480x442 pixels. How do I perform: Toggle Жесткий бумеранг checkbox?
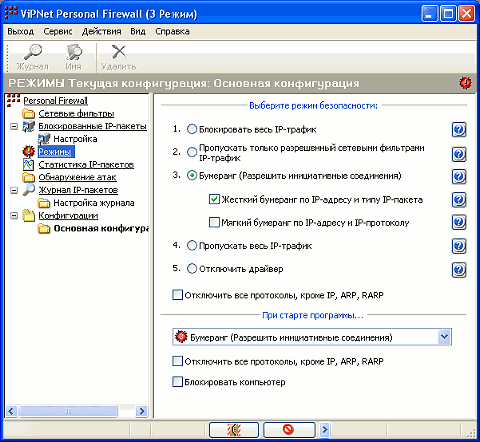(214, 199)
